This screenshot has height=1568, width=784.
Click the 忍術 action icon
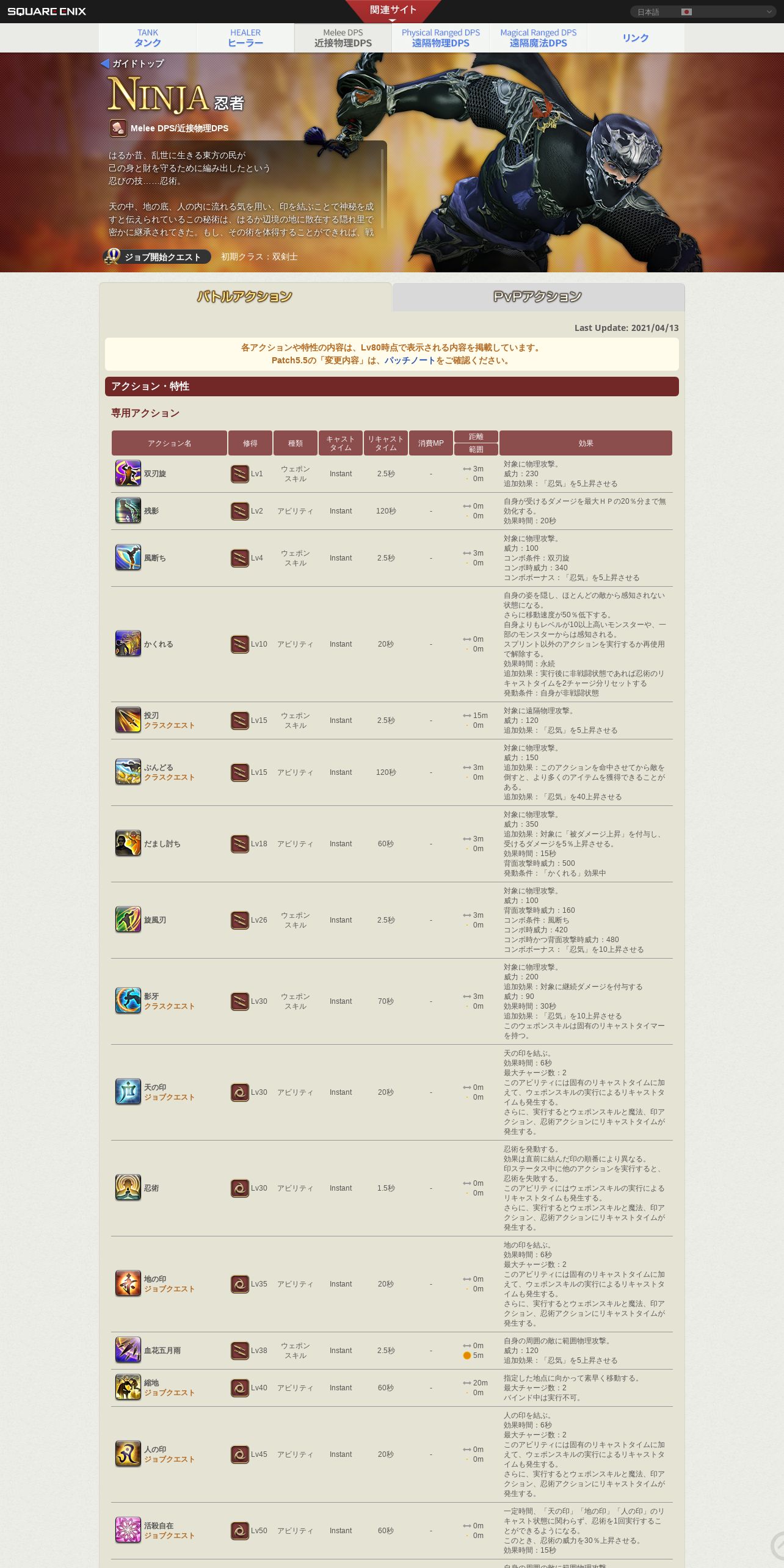128,1188
